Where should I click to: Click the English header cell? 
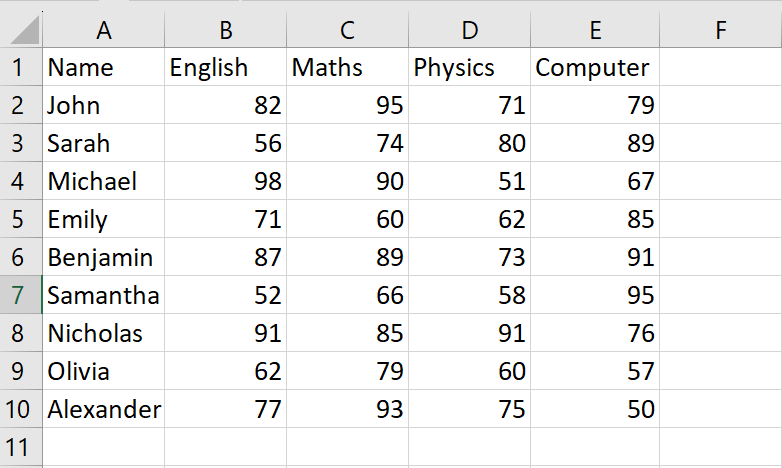click(225, 67)
